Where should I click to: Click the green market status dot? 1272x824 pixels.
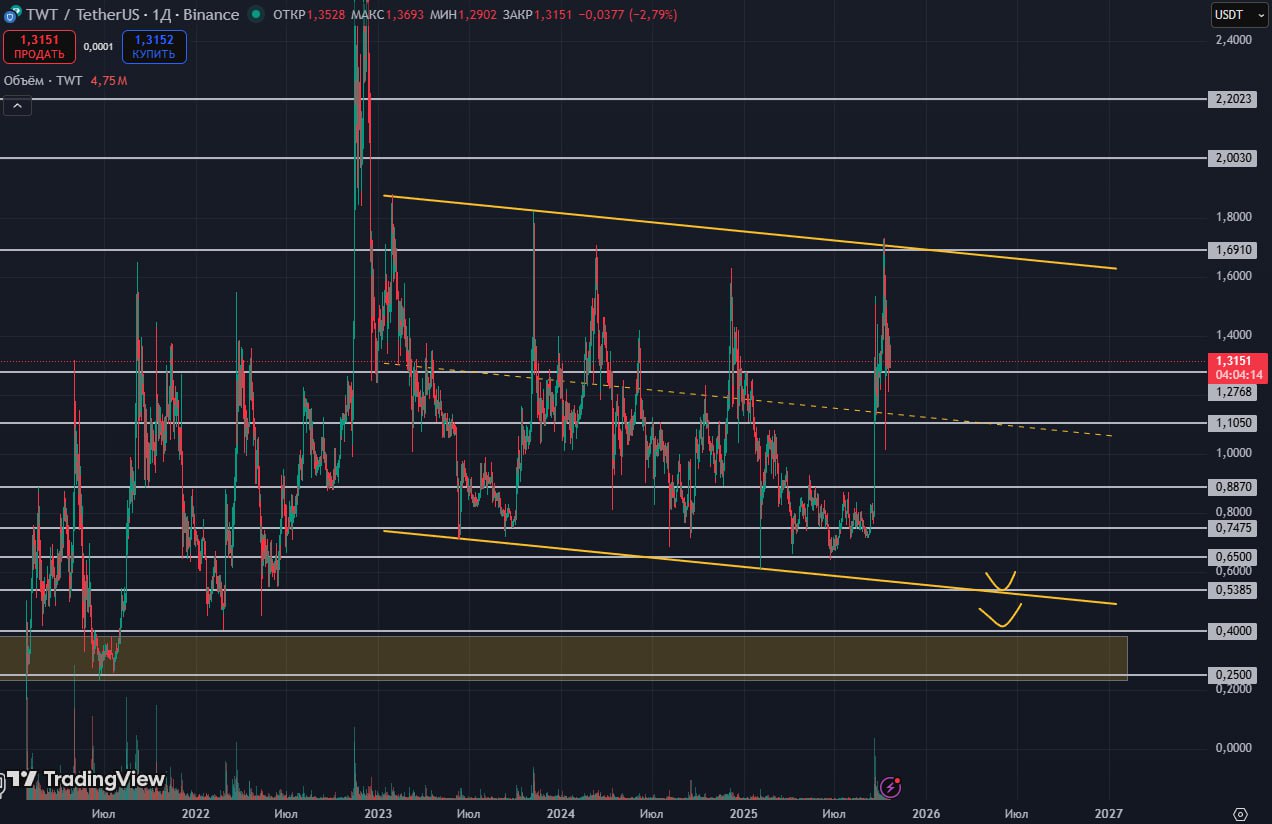257,15
